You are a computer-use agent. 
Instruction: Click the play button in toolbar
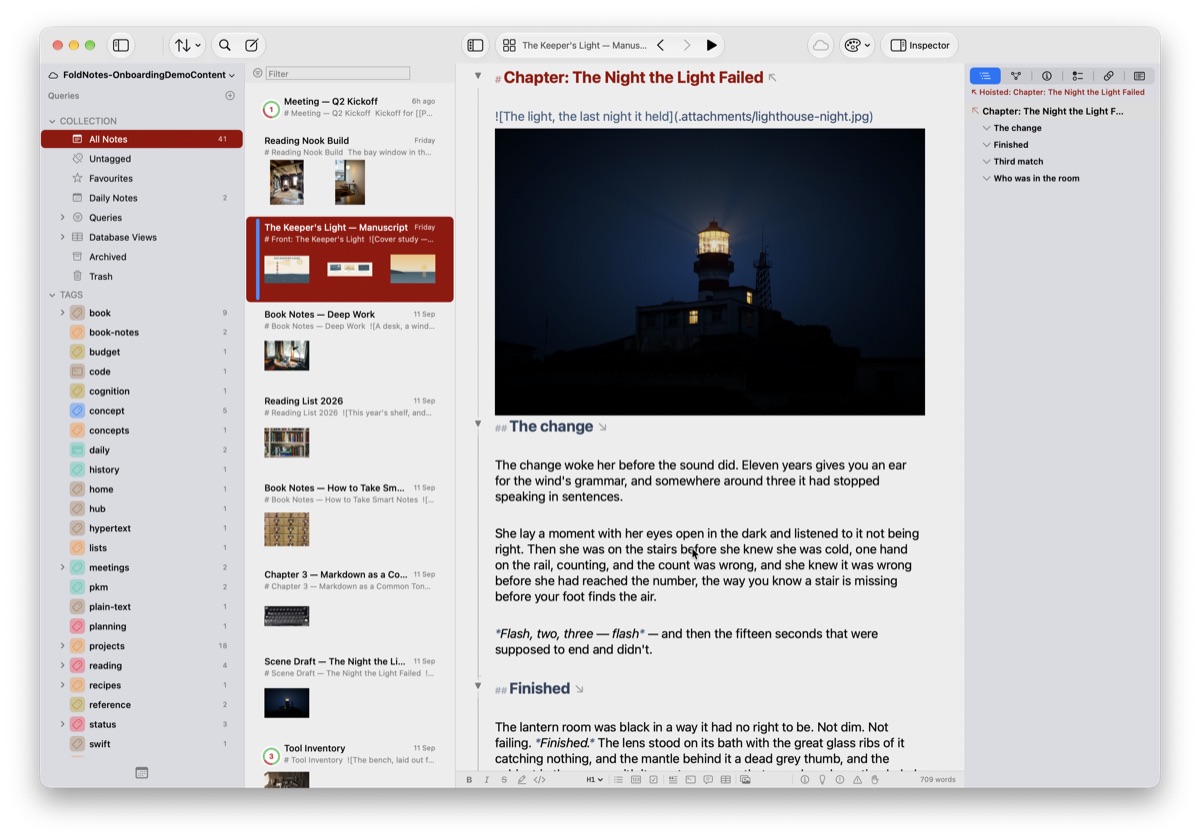pyautogui.click(x=711, y=45)
